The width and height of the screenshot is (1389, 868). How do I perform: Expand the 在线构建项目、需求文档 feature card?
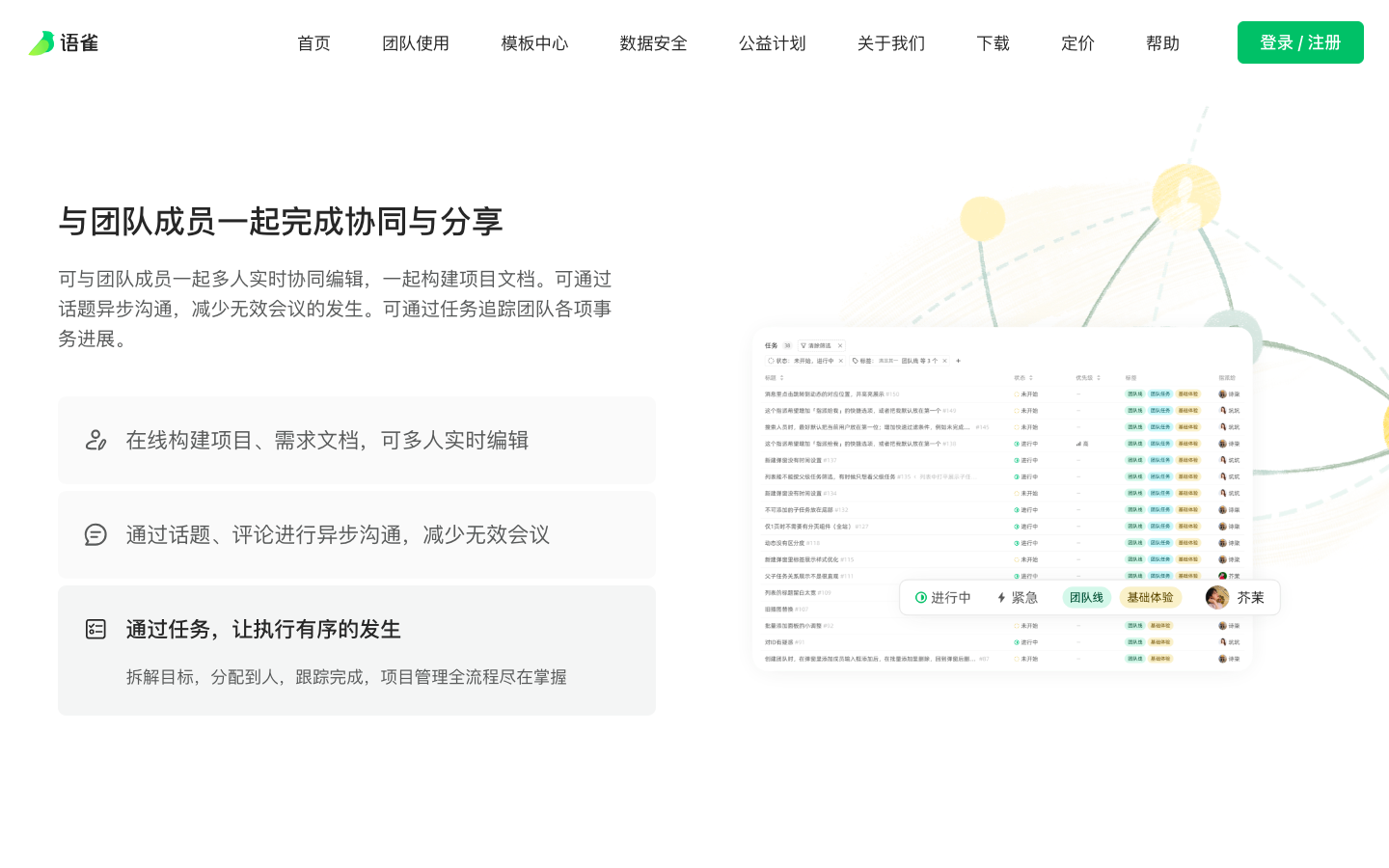click(357, 440)
